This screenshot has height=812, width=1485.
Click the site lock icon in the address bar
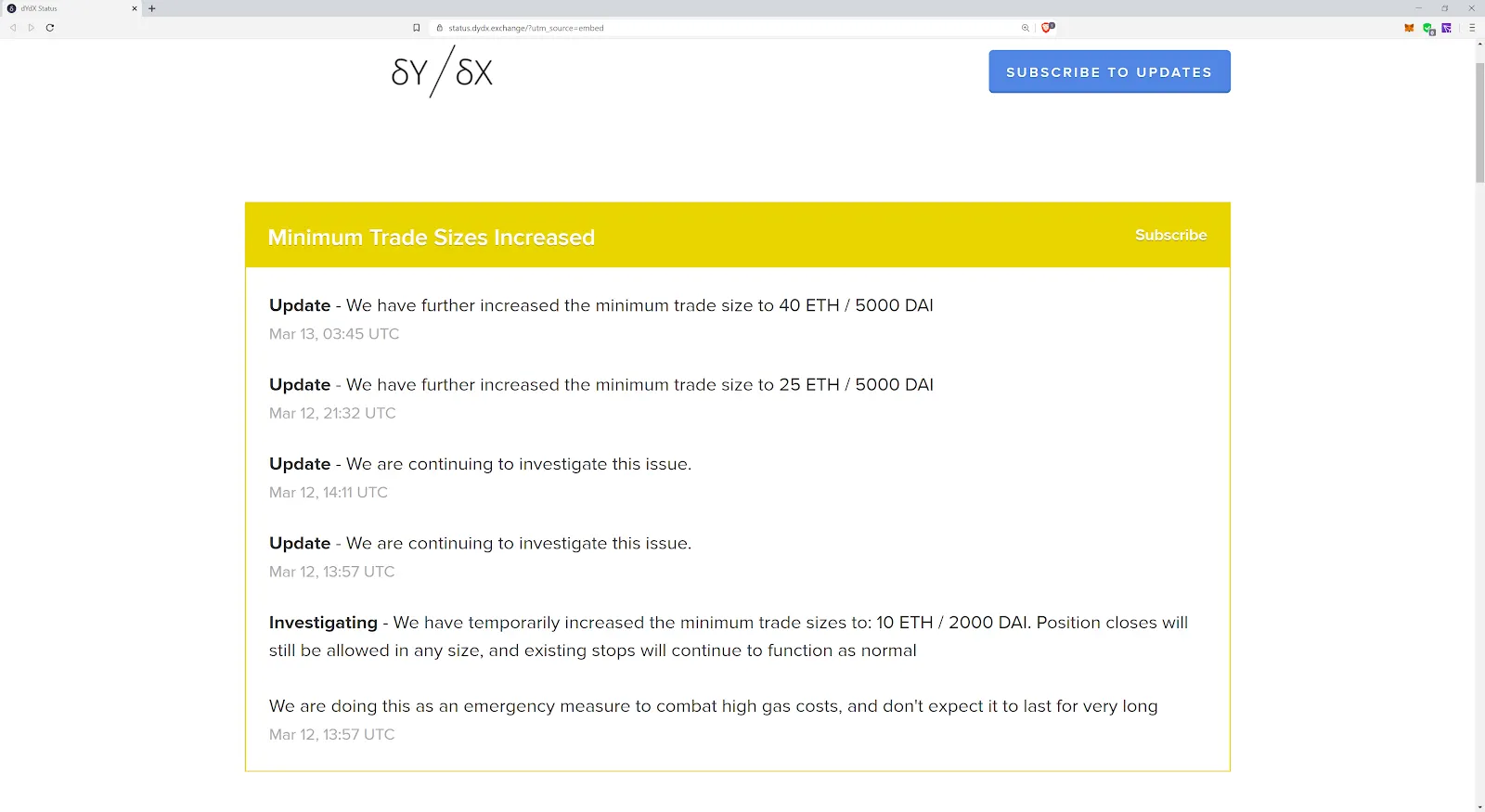coord(440,28)
